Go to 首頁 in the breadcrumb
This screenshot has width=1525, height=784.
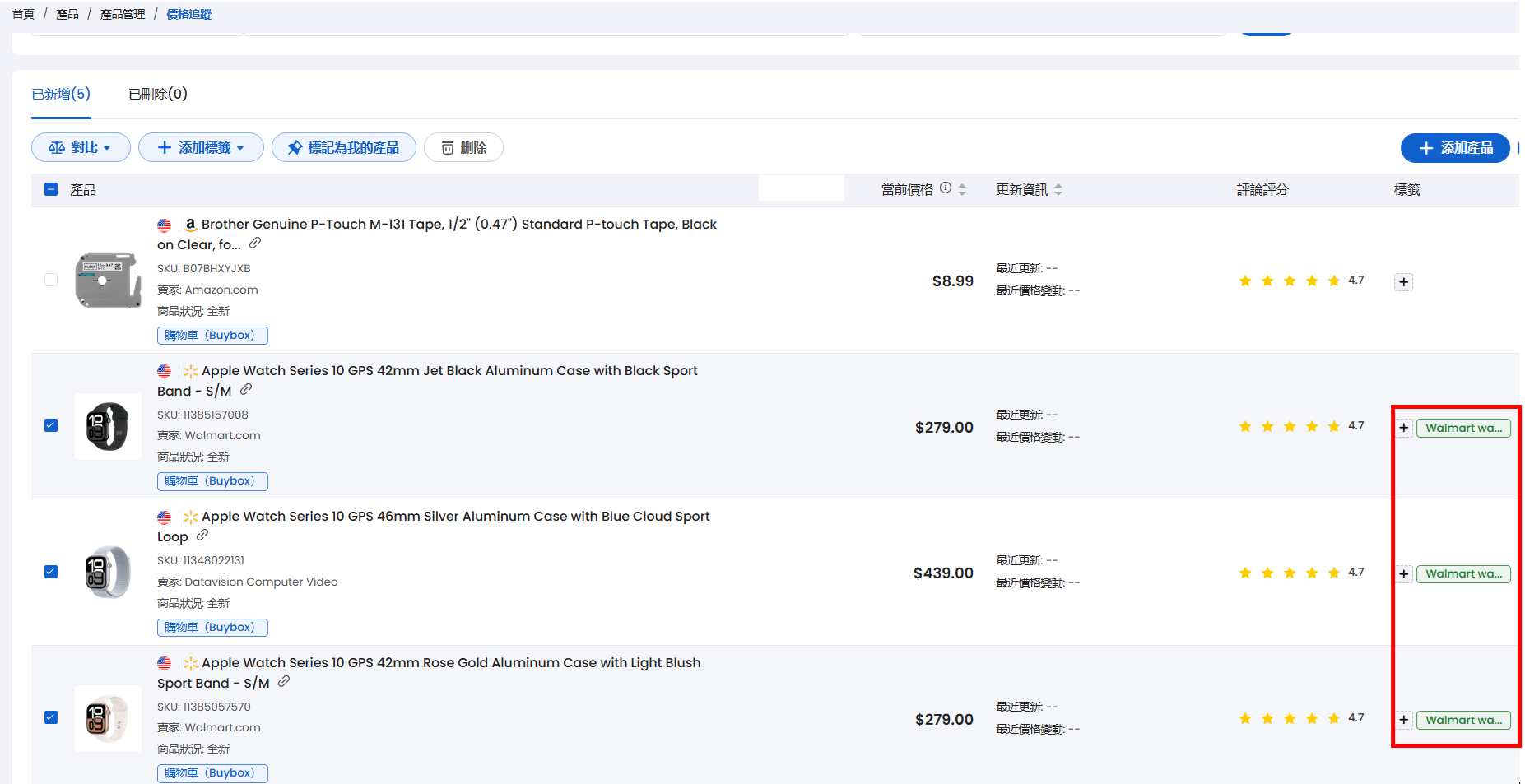[x=23, y=14]
